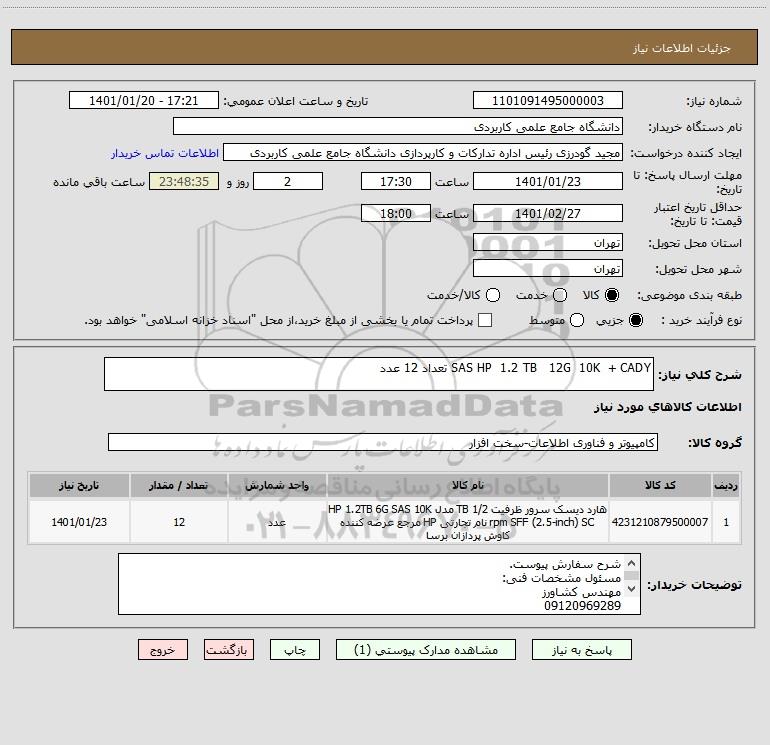Click the شهر محل تحویل field
Viewport: 770px width, 745px height.
[548, 269]
